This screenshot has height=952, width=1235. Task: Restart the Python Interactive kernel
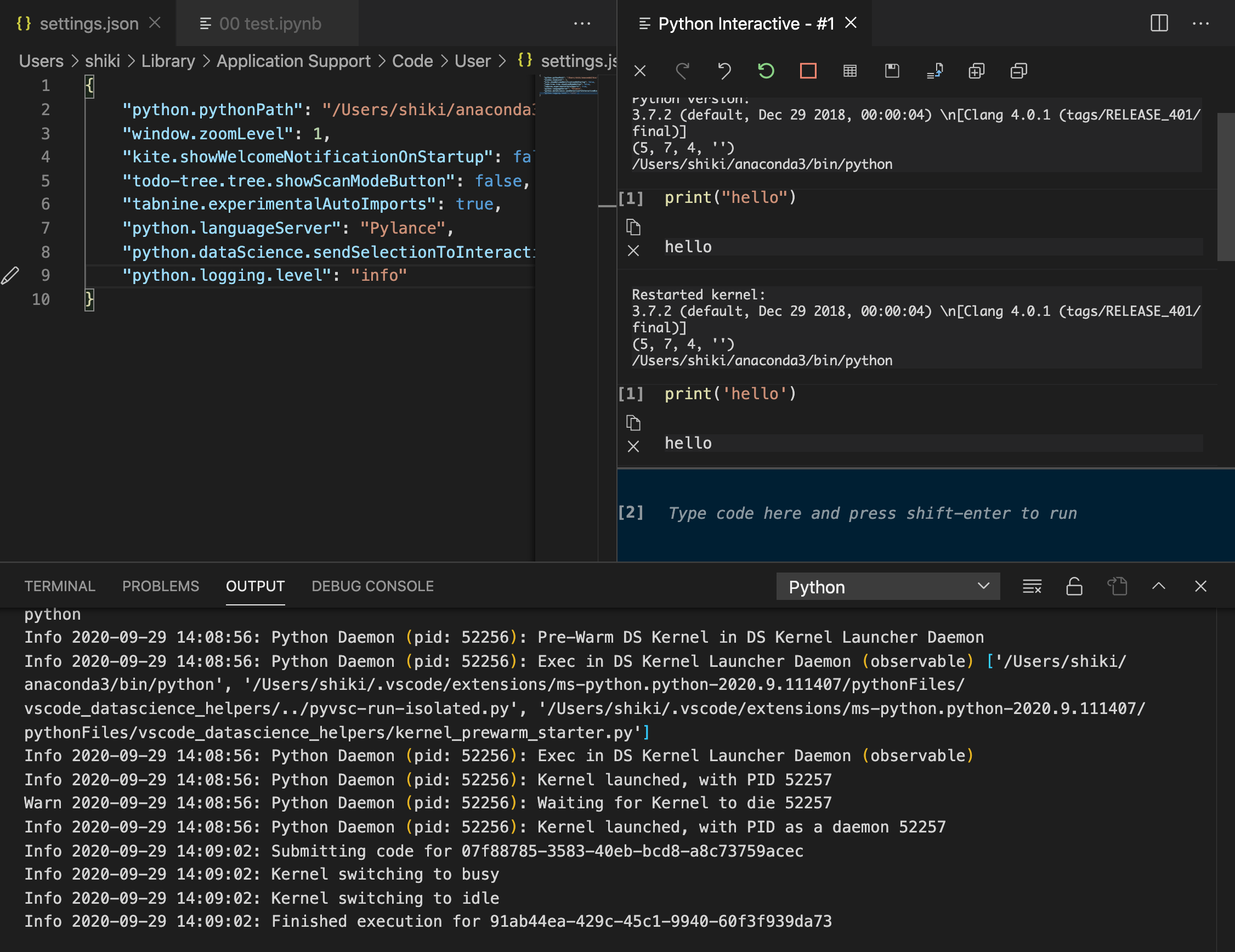[765, 71]
